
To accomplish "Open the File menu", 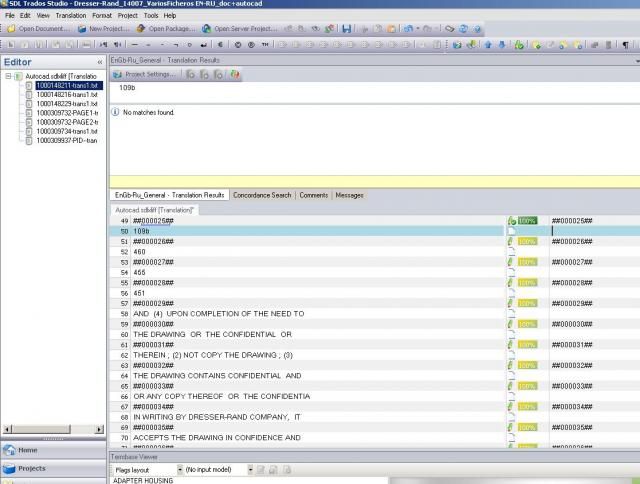I will (10, 16).
